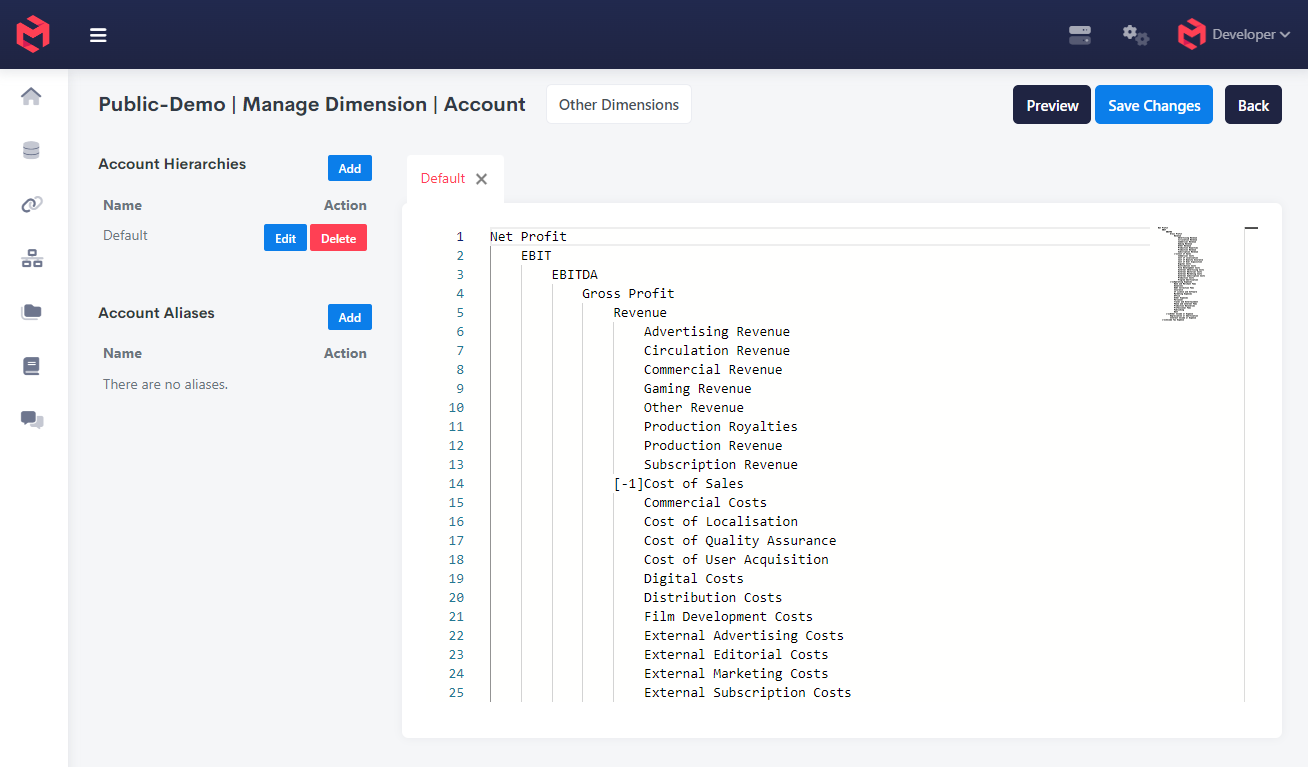Open the database icon in sidebar

tap(31, 151)
